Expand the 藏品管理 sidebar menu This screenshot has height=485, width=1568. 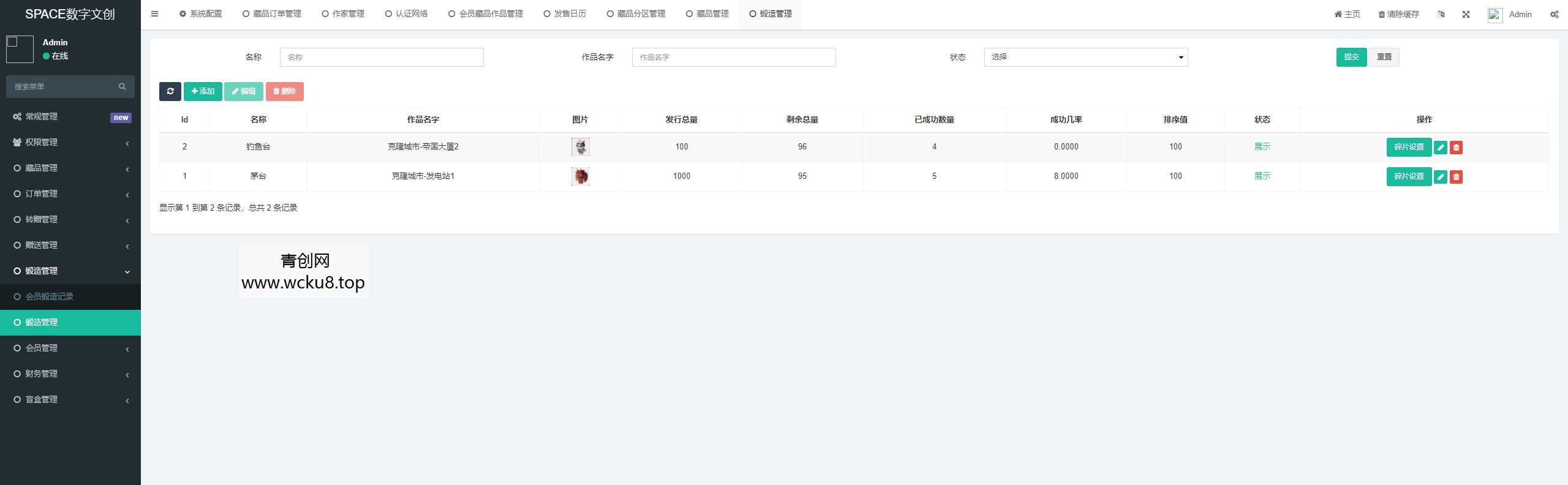(70, 168)
